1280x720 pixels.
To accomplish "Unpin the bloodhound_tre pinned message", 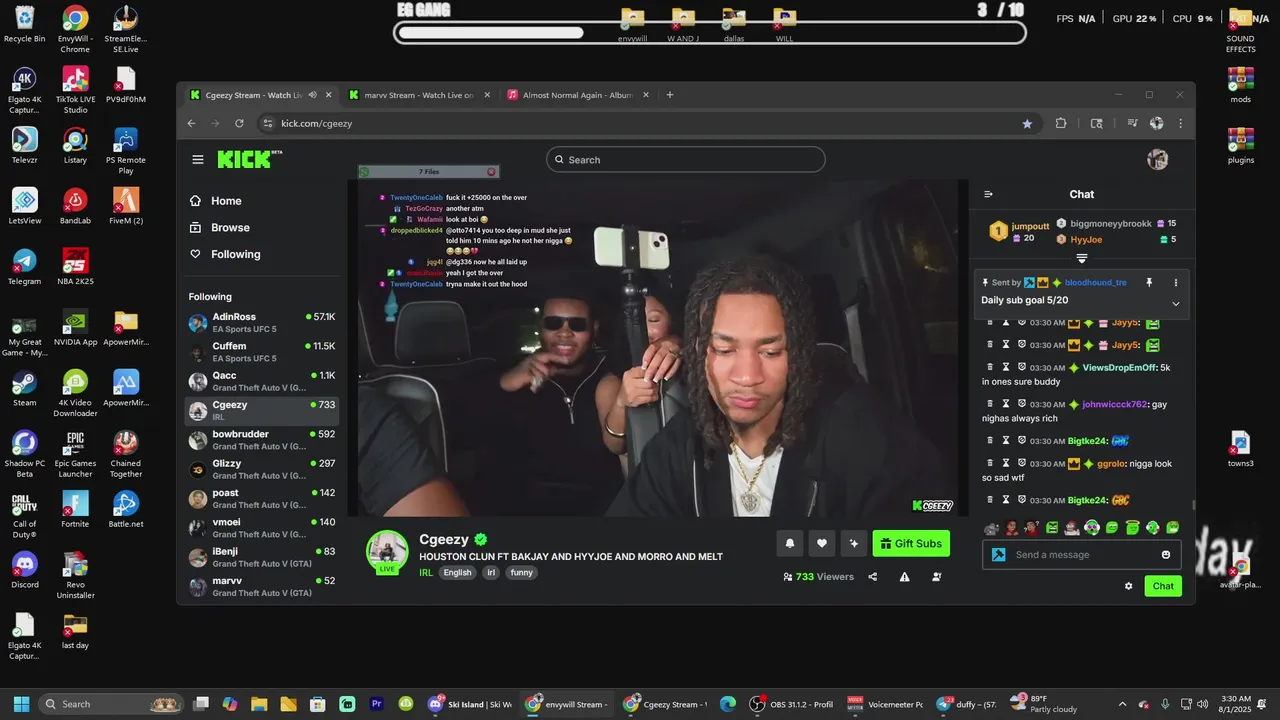I will pos(1149,283).
